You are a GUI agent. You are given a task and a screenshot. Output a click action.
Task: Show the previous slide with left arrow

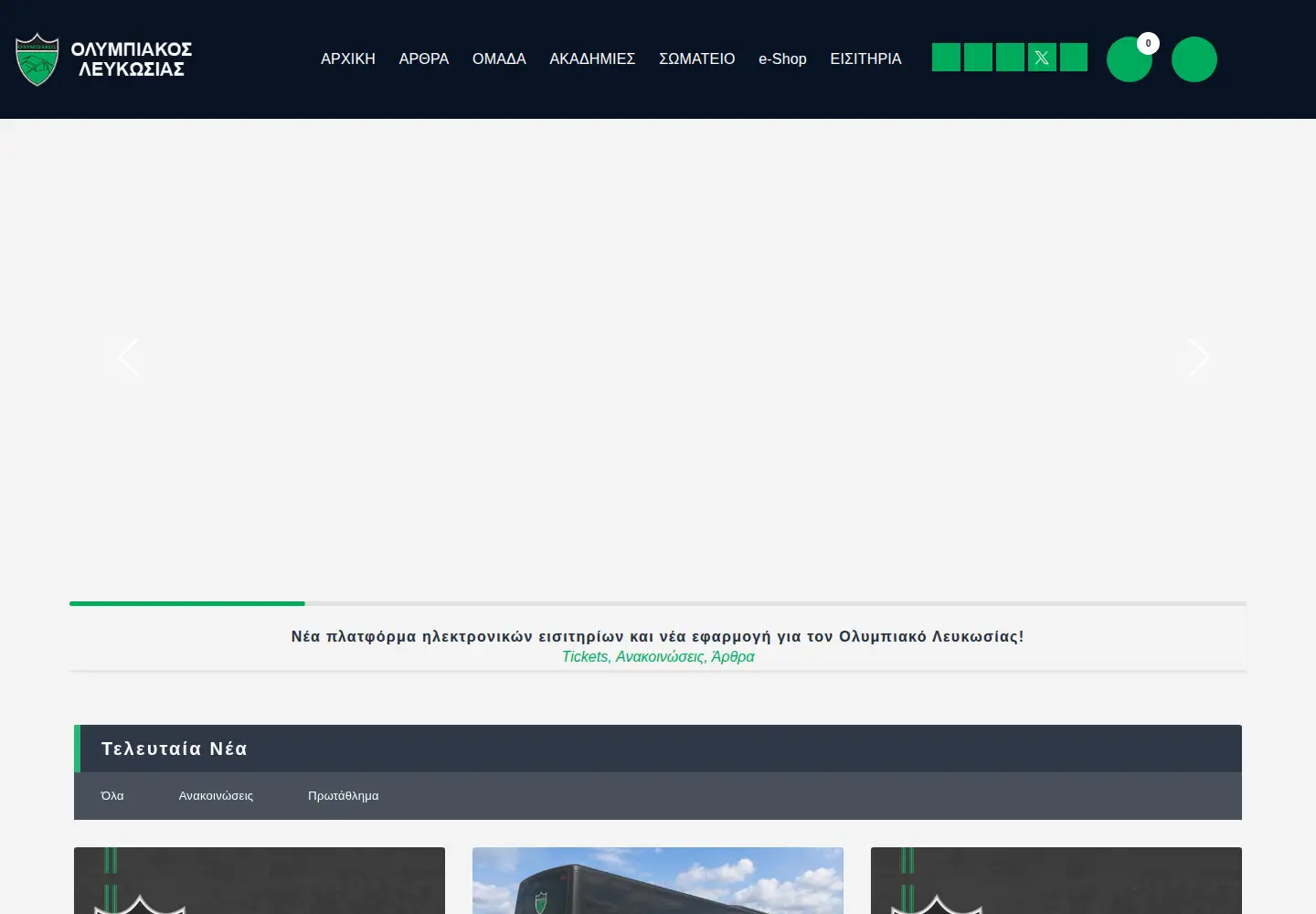pos(129,357)
